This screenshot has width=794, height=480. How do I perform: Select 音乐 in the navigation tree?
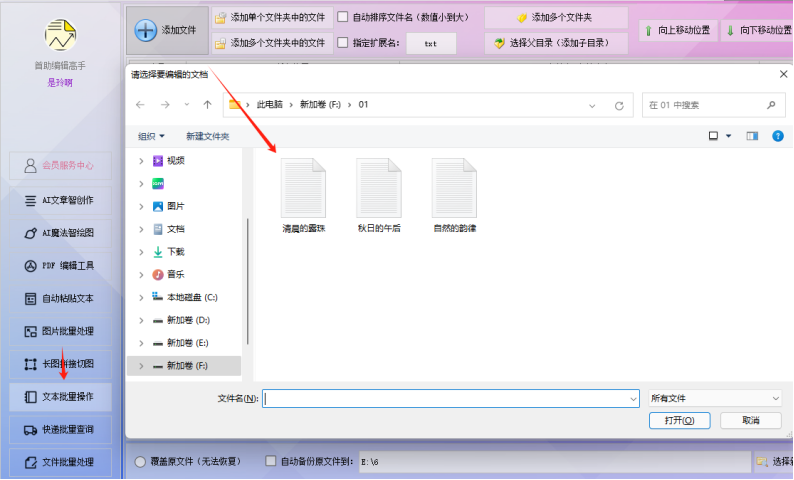click(x=176, y=274)
